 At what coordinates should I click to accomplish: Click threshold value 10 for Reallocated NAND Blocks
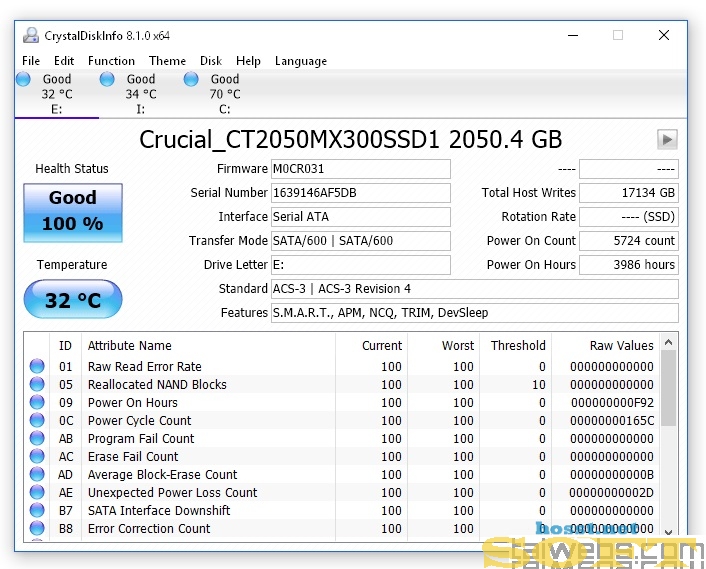click(x=539, y=384)
